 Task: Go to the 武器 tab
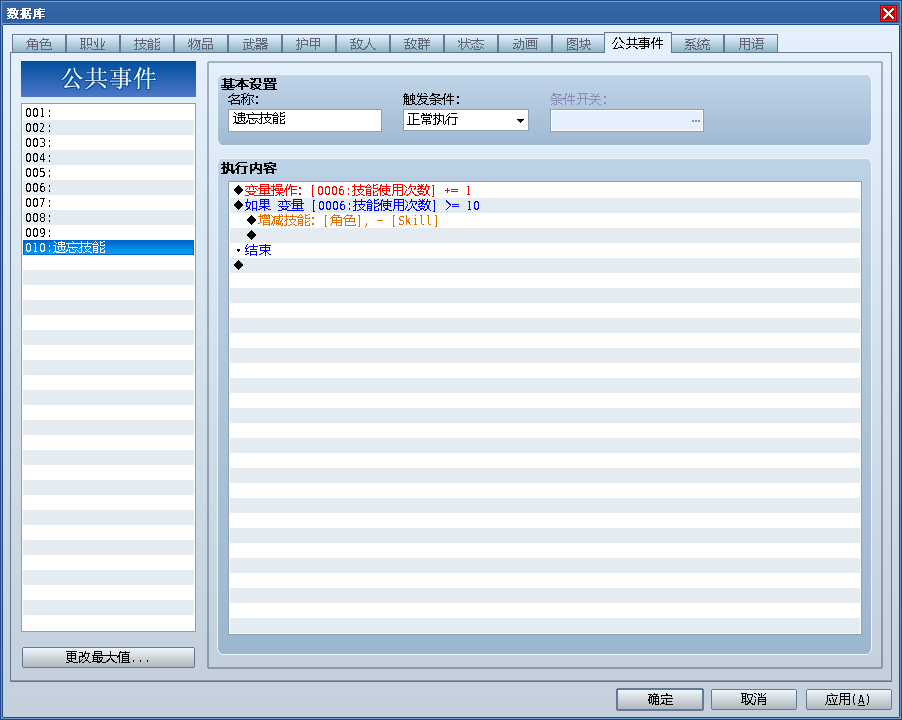255,44
